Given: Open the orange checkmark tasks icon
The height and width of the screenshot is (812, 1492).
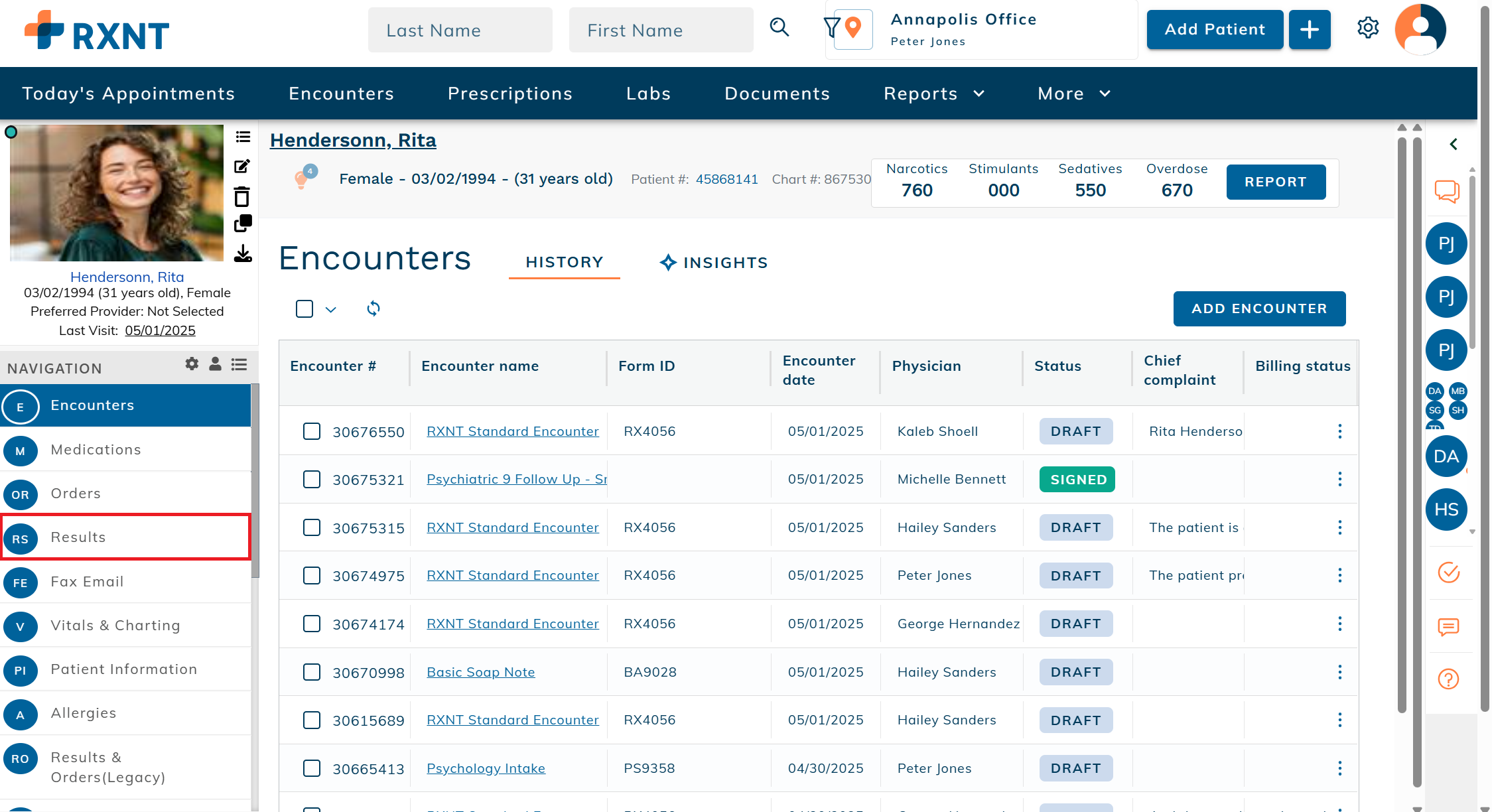Looking at the screenshot, I should [x=1448, y=572].
